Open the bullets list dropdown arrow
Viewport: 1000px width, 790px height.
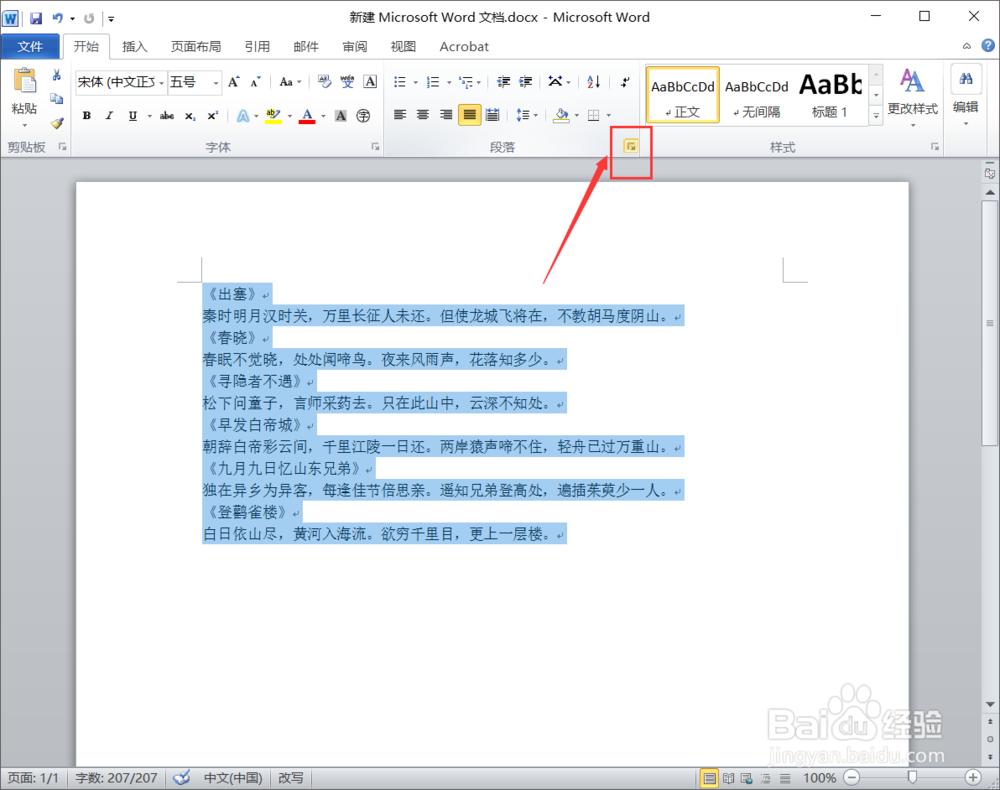(x=415, y=82)
